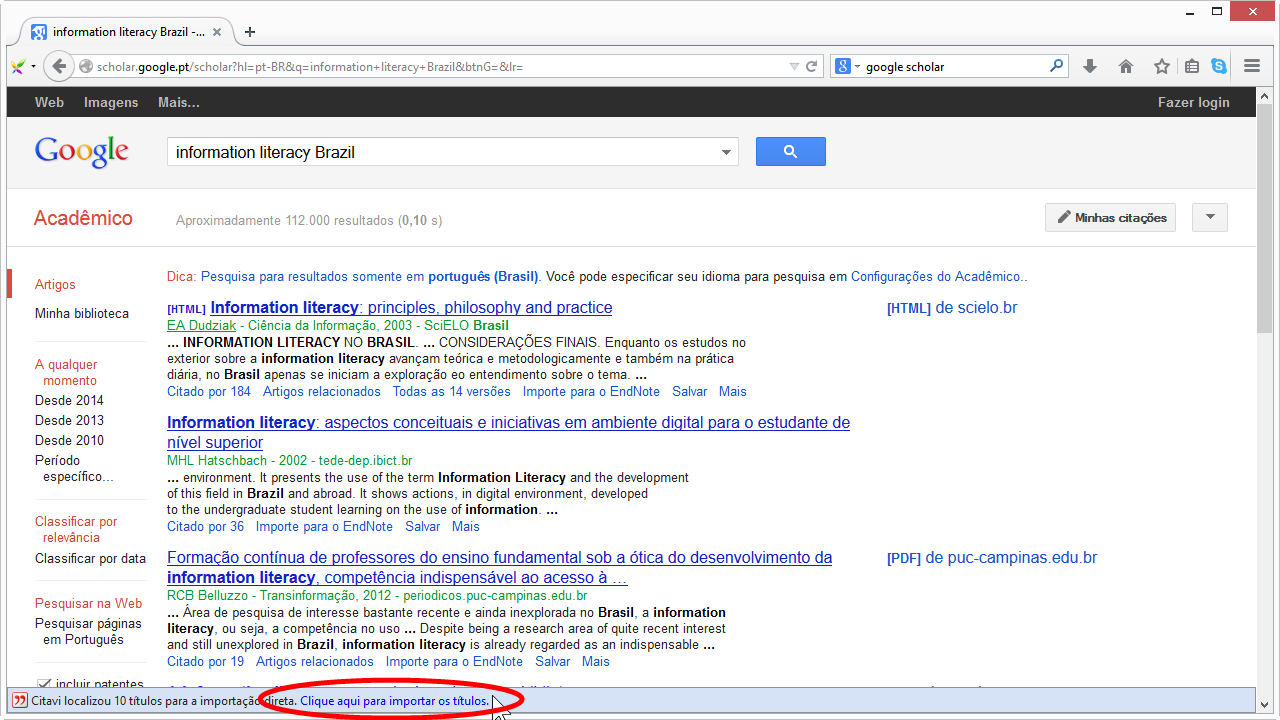Click the Acadêmico heading link
The width and height of the screenshot is (1280, 720).
83,218
